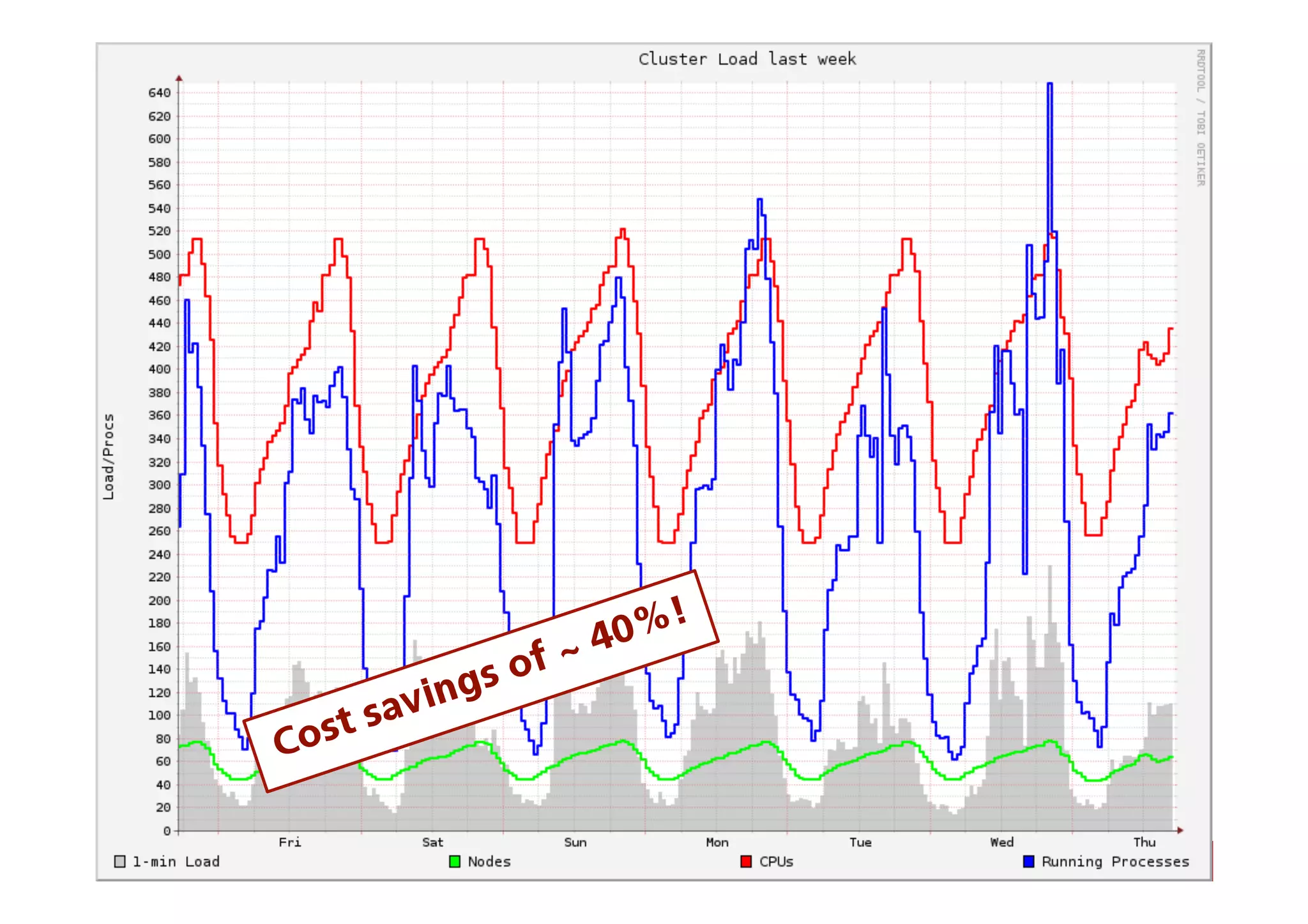The image size is (1308, 924).
Task: Click the gray 1-min Load legend swatch
Action: pos(119,861)
